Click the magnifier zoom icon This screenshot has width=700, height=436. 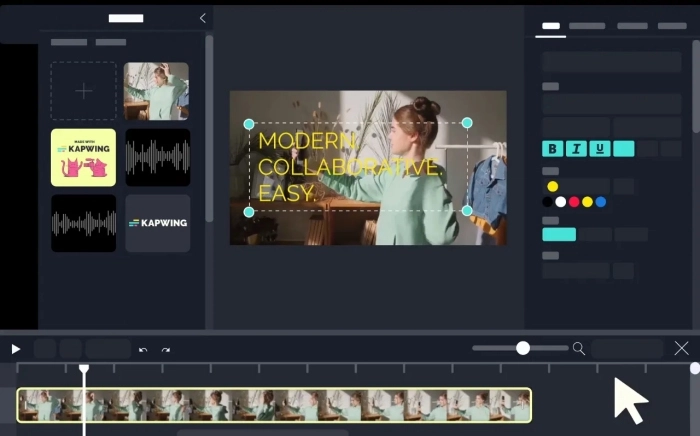point(578,348)
